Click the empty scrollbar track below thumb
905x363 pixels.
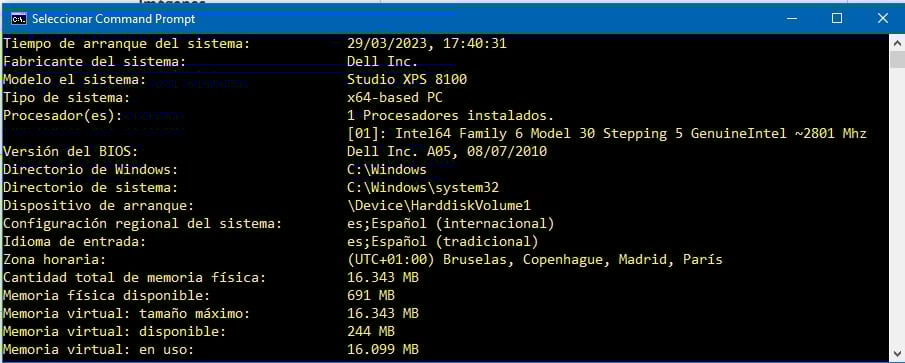click(x=897, y=206)
